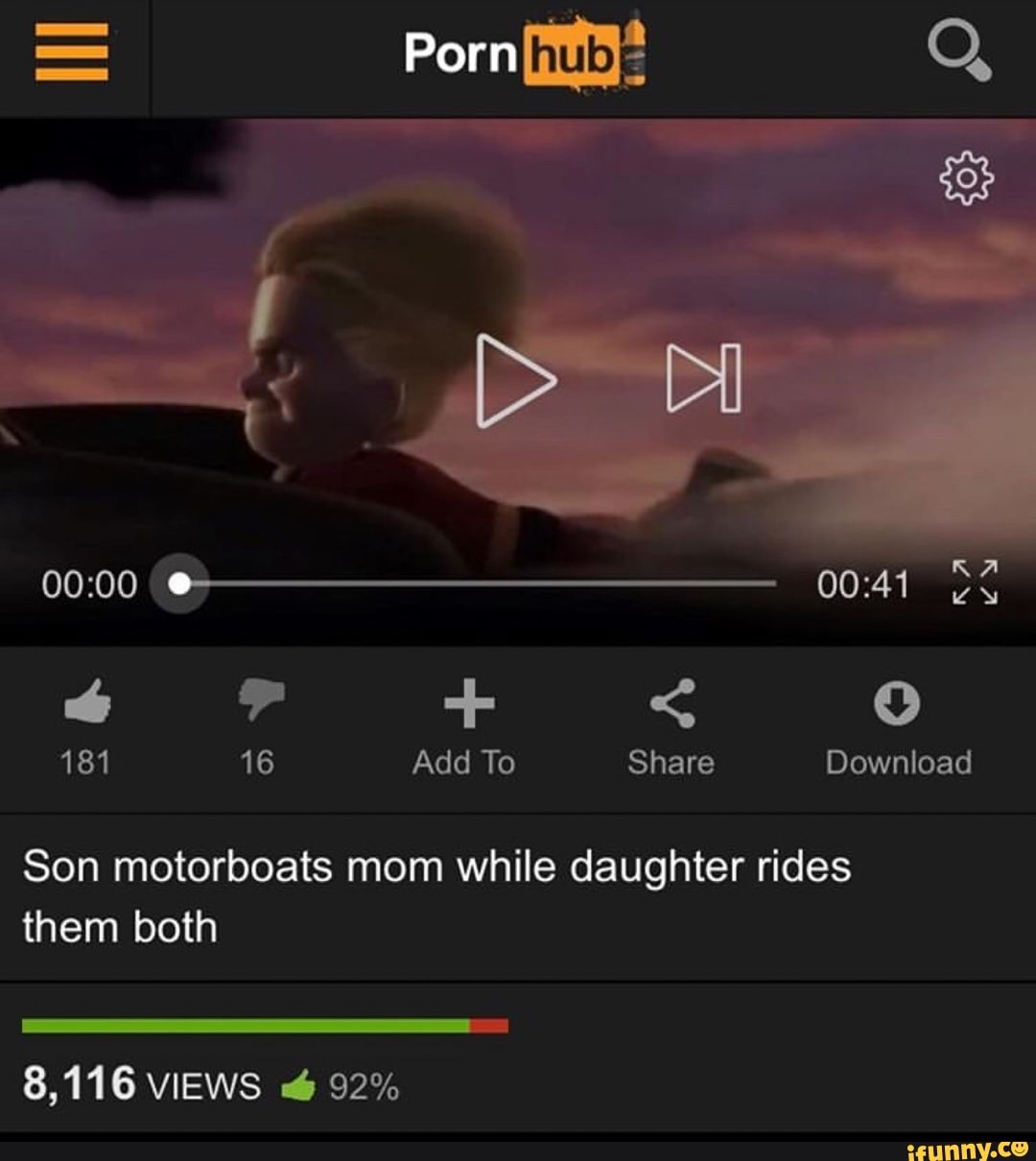1036x1161 pixels.
Task: Enter fullscreen mode
Action: point(975,583)
